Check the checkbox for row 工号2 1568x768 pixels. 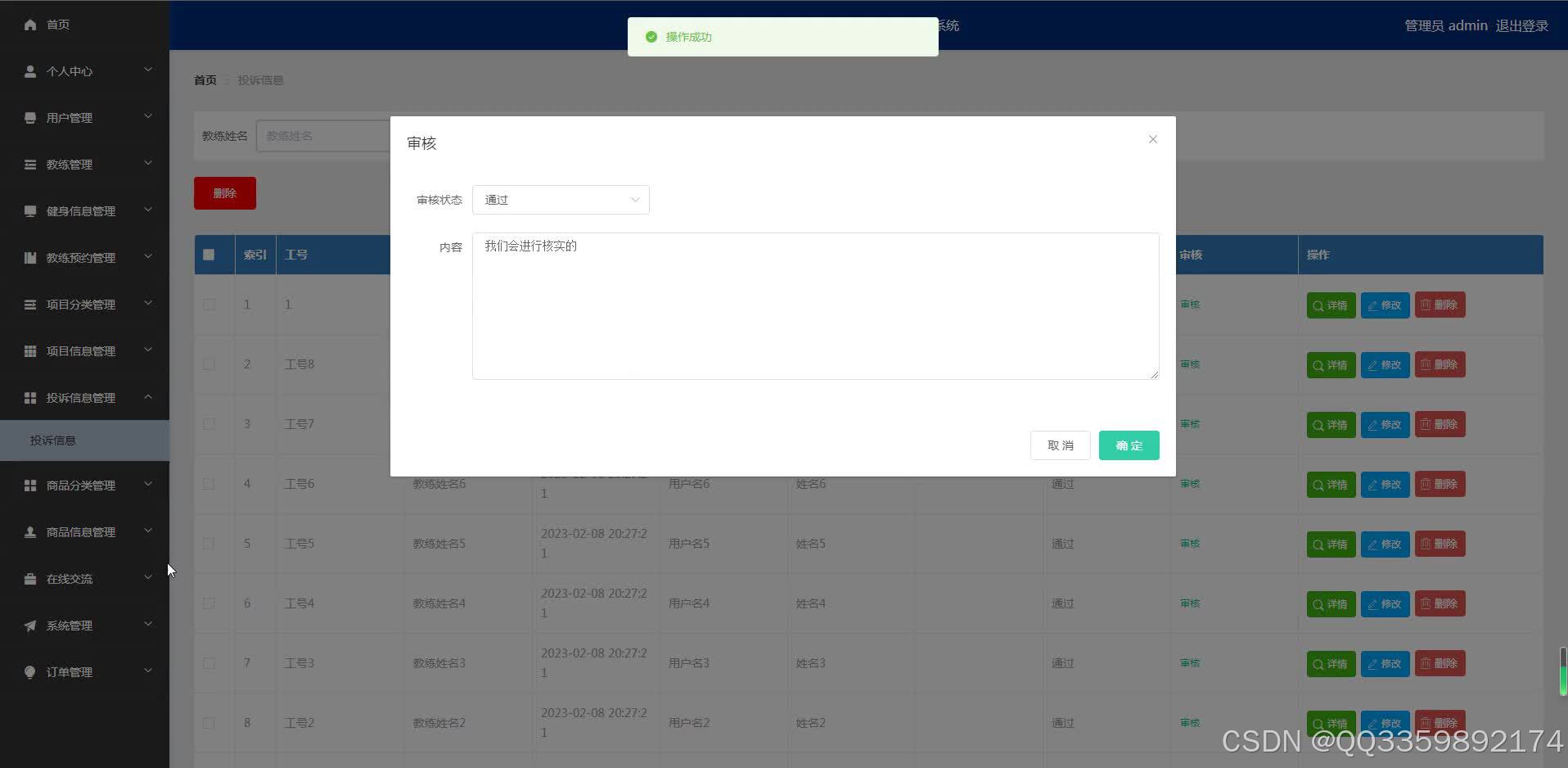209,723
